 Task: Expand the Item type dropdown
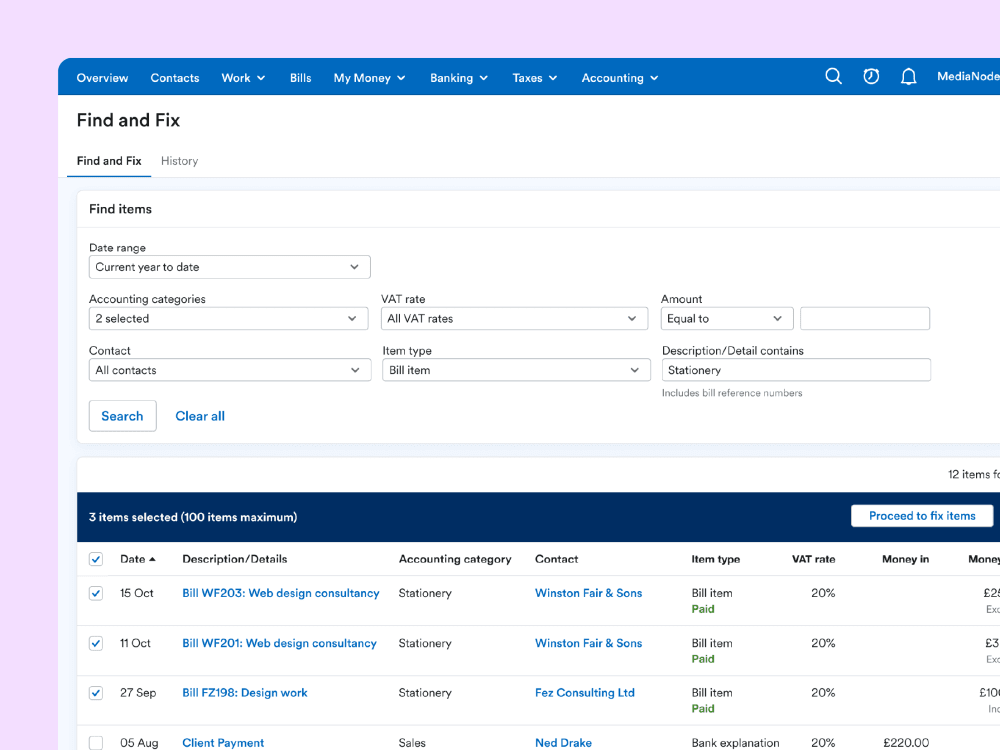(x=514, y=370)
